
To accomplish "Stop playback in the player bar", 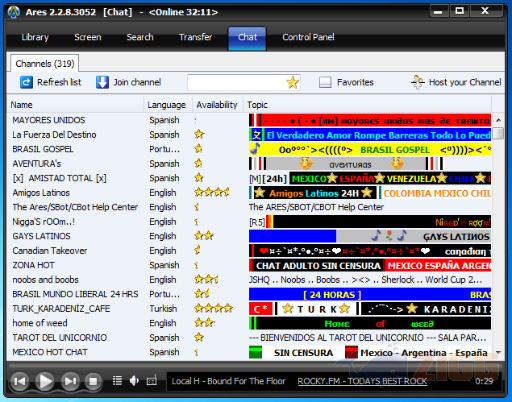I will click(x=93, y=381).
